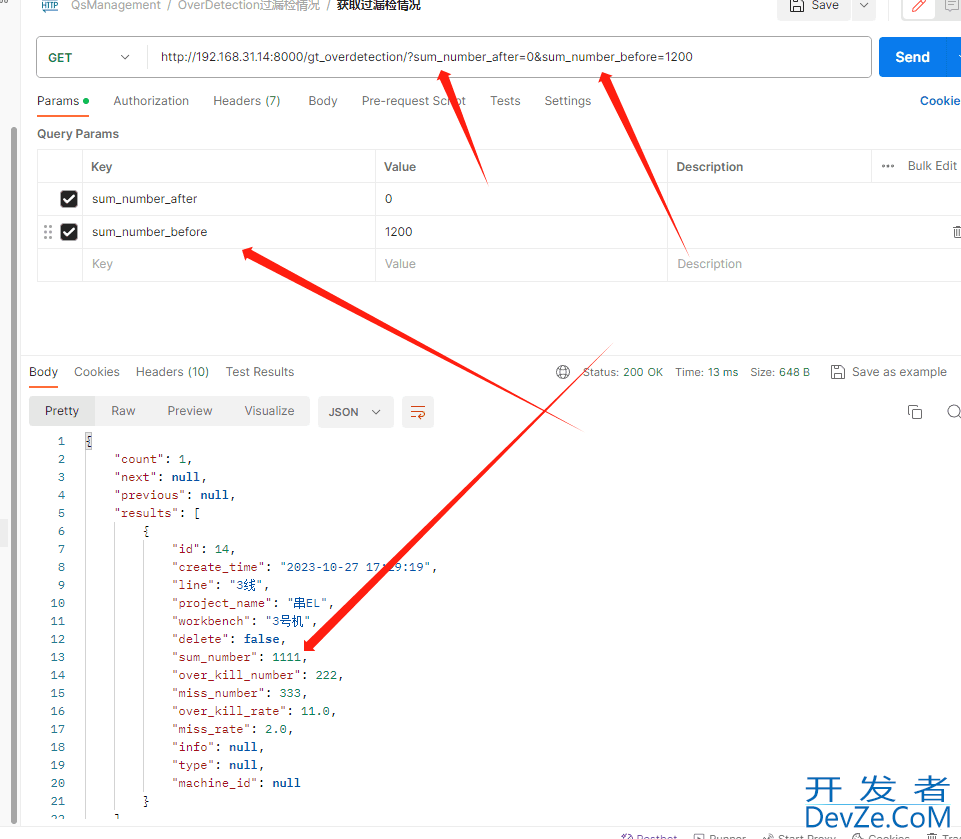Click the request URL input field
961x839 pixels.
point(509,57)
